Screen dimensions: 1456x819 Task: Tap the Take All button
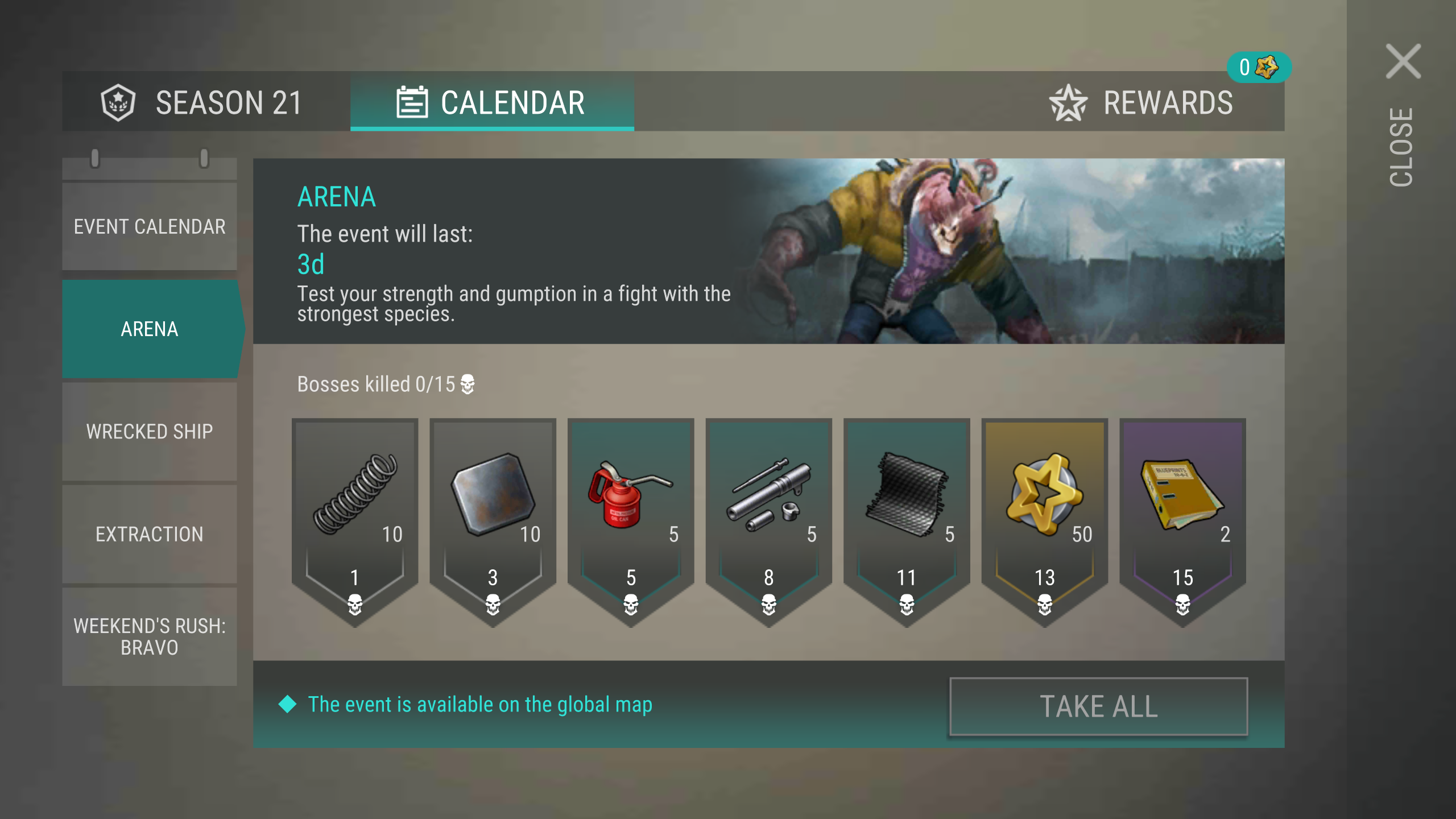coord(1098,706)
